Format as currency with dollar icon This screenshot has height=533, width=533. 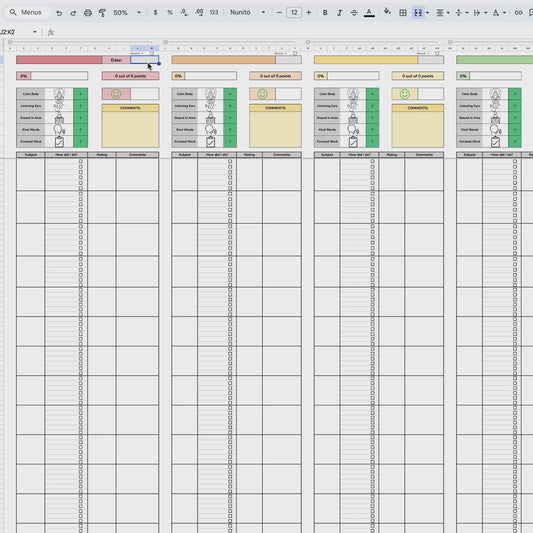(x=155, y=13)
